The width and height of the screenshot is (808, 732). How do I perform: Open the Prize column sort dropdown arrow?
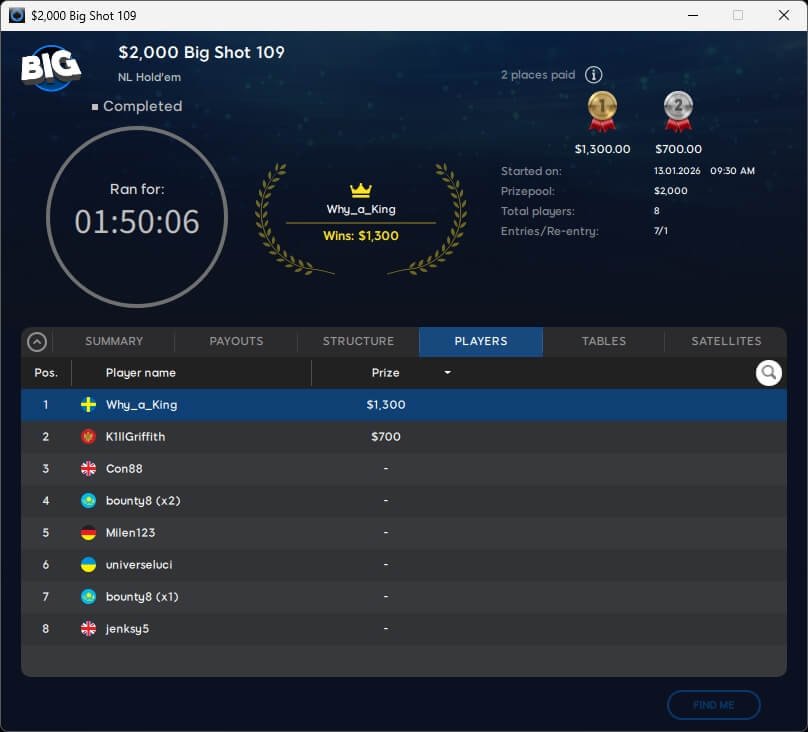(447, 373)
